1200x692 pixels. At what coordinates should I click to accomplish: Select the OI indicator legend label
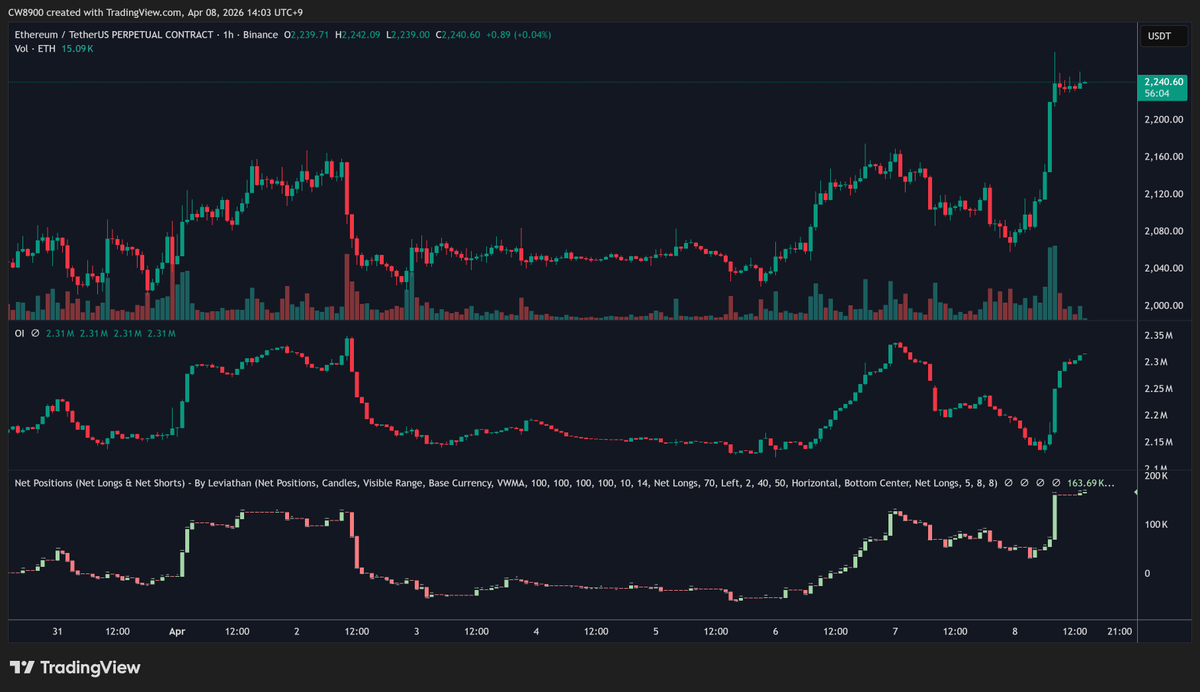(19, 333)
